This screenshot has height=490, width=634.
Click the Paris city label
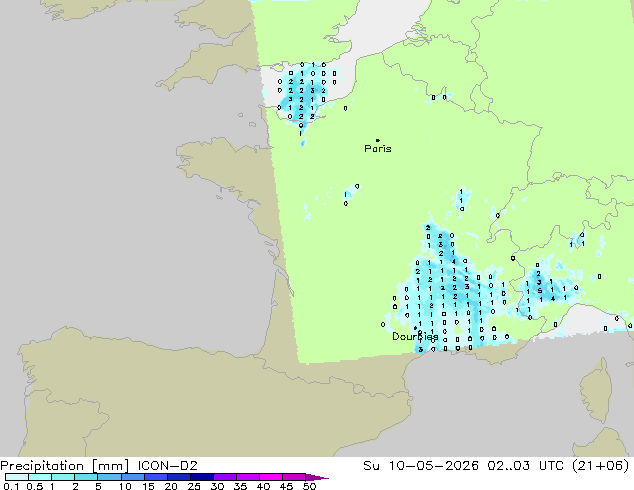[x=378, y=149]
